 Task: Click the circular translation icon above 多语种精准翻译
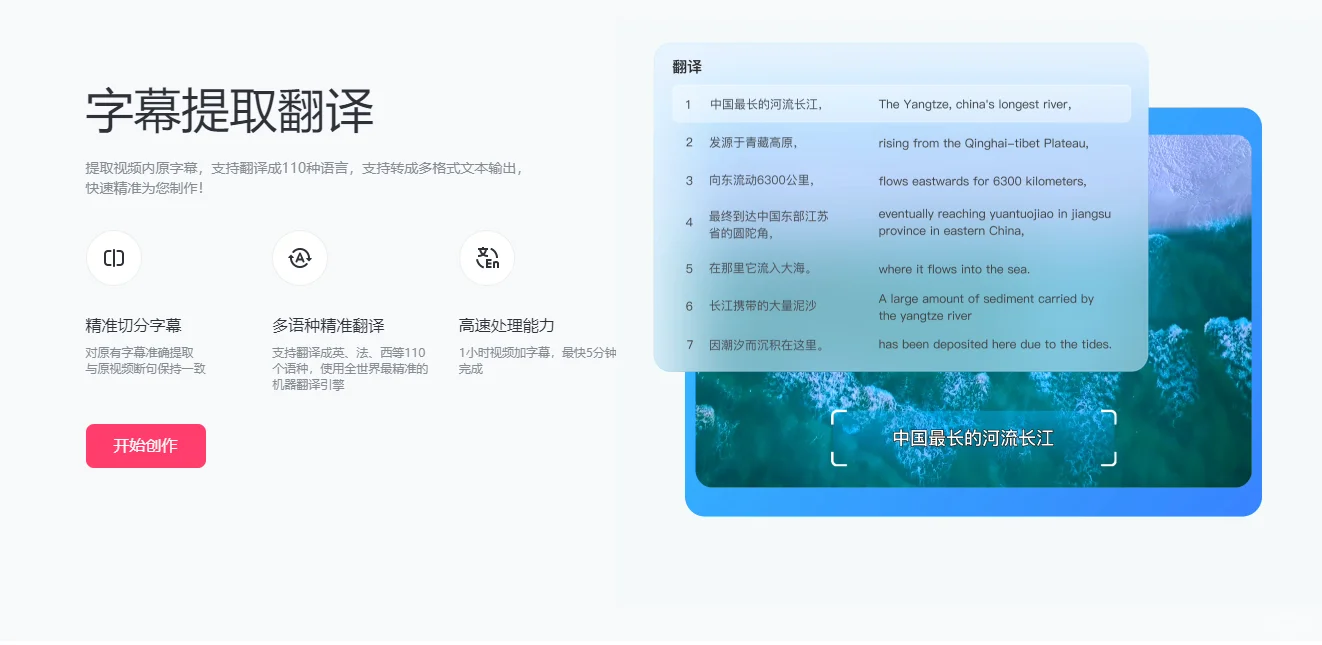(x=300, y=258)
